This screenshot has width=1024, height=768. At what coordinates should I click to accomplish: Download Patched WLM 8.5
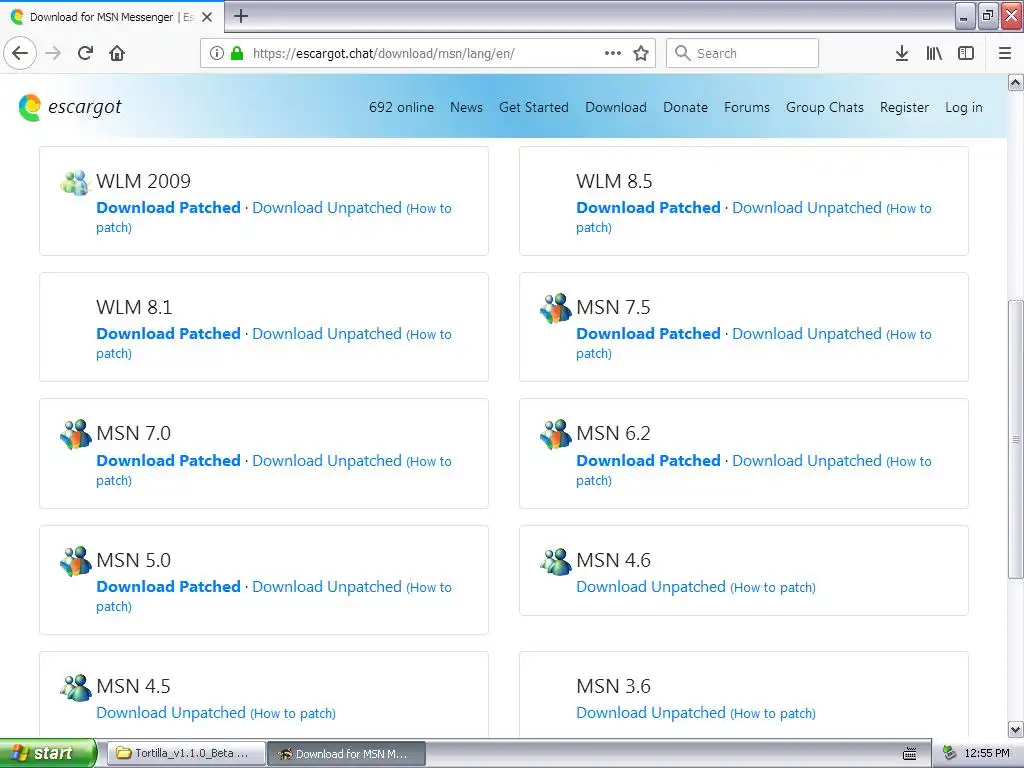tap(648, 208)
